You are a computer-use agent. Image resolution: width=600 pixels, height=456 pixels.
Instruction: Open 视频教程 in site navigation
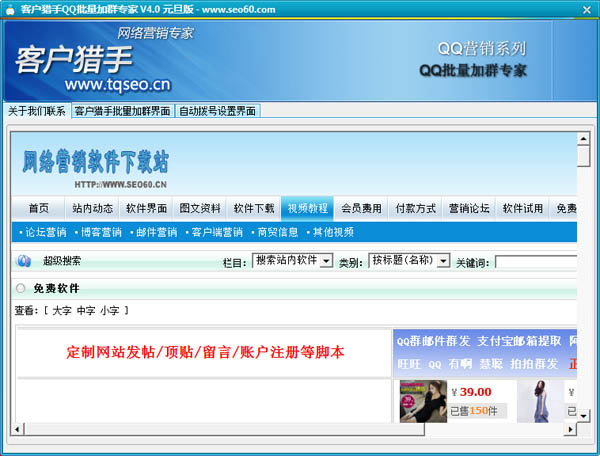tap(307, 209)
